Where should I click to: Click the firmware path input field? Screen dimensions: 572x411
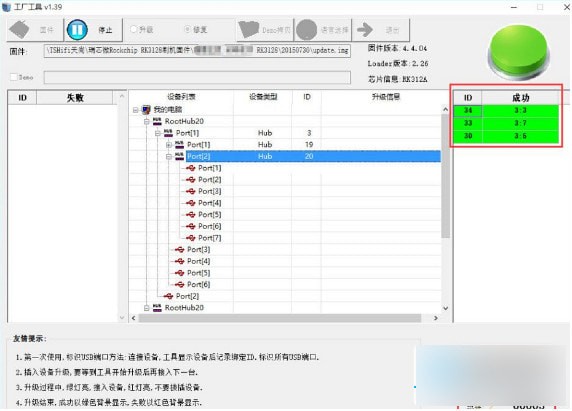pos(197,50)
